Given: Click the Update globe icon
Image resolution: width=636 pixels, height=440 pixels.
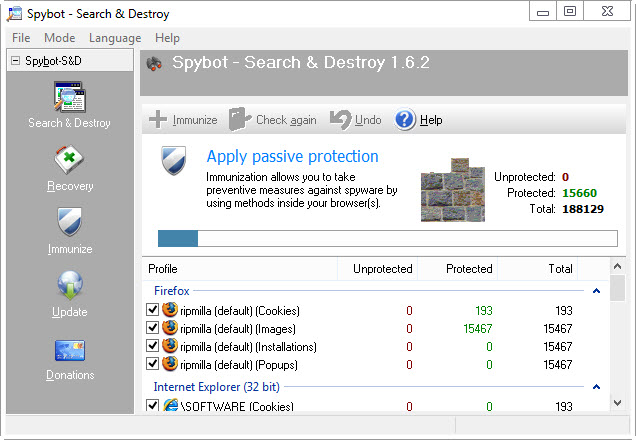Looking at the screenshot, I should point(69,286).
